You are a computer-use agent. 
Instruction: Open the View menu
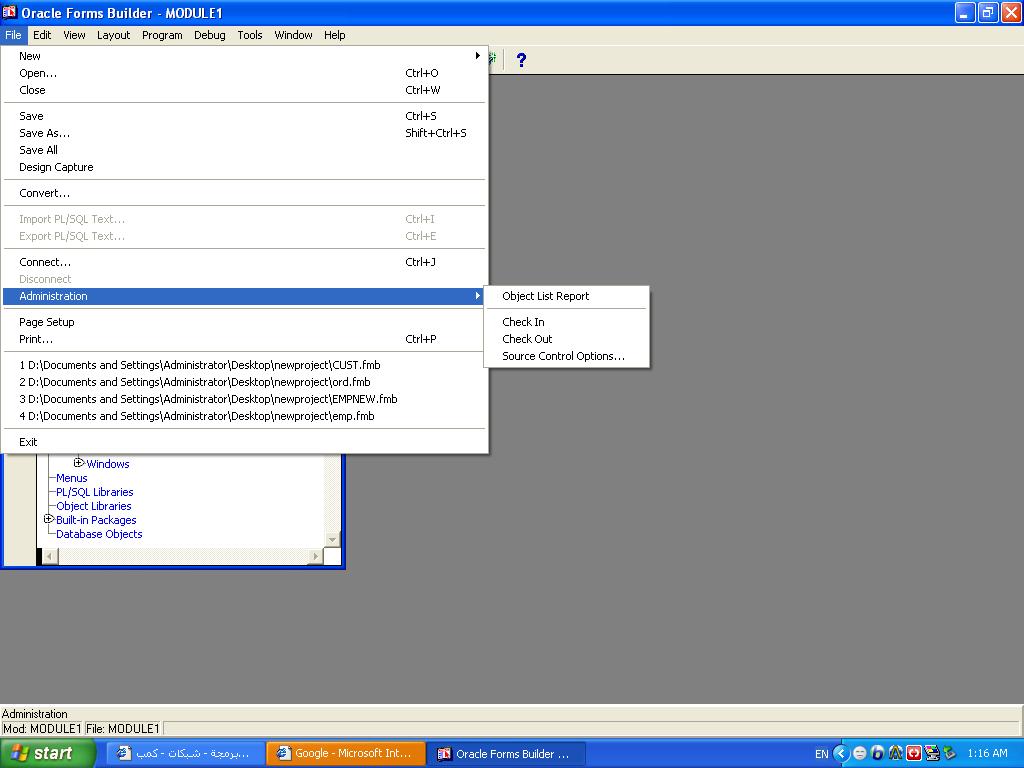(x=74, y=35)
